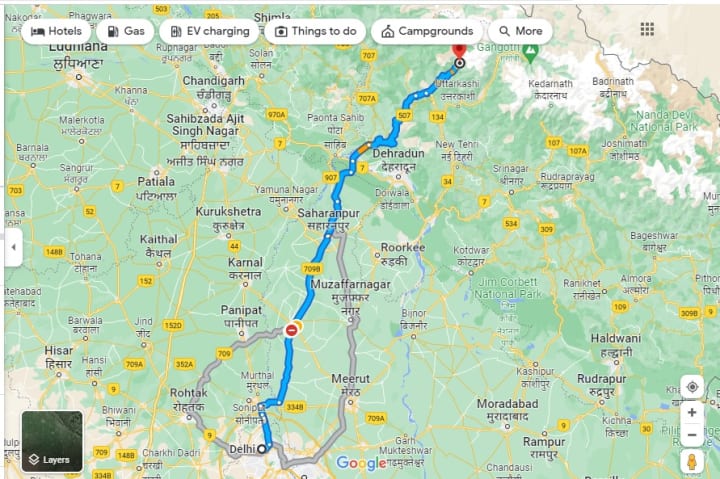The image size is (720, 479).
Task: Select the Things to do chip
Action: click(315, 31)
